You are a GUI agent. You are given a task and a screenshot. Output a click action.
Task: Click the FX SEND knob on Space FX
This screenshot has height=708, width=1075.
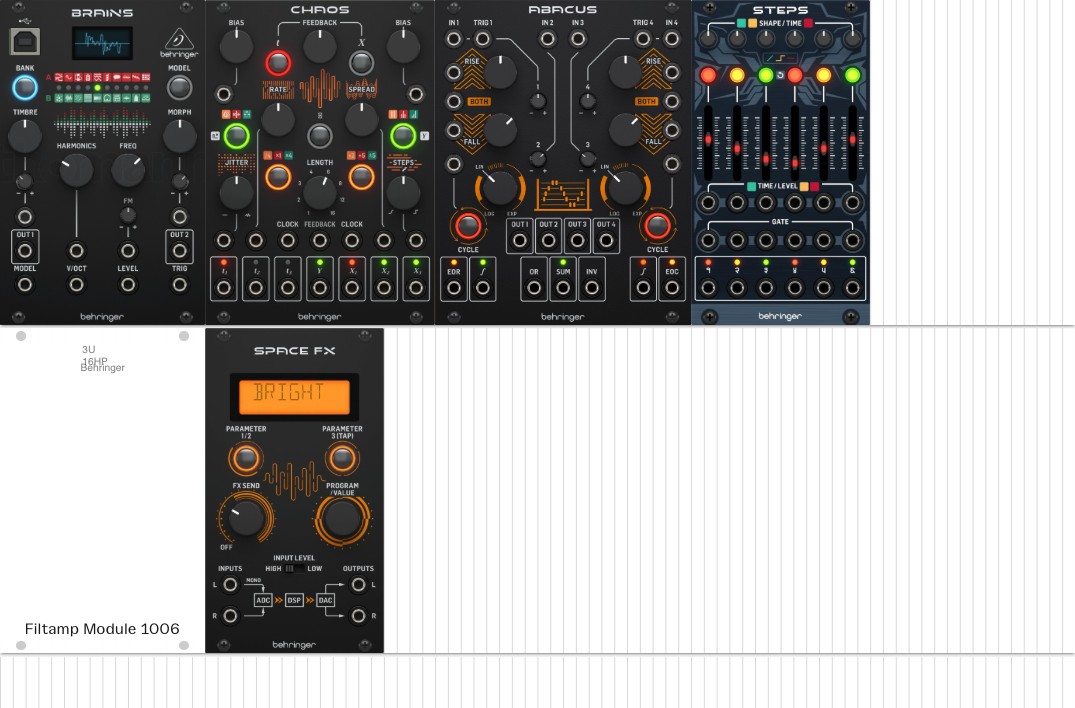[x=245, y=517]
